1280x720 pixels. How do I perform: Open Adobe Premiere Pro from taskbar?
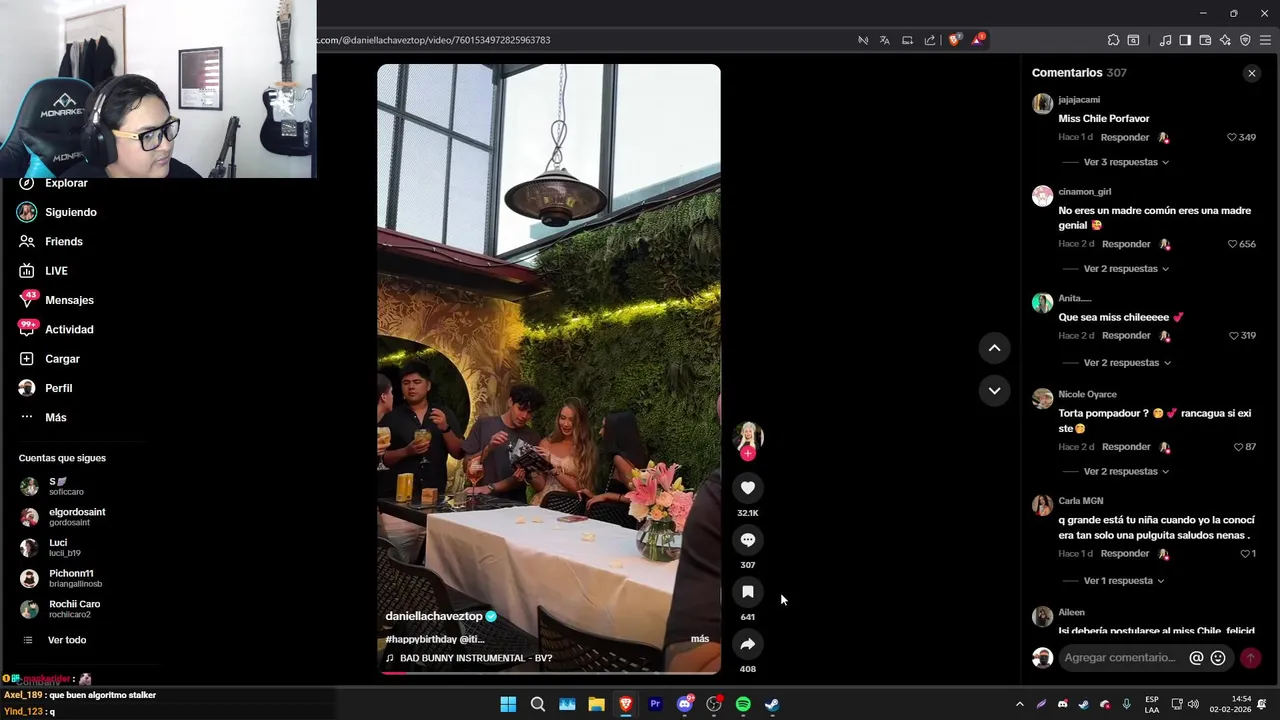click(x=655, y=704)
